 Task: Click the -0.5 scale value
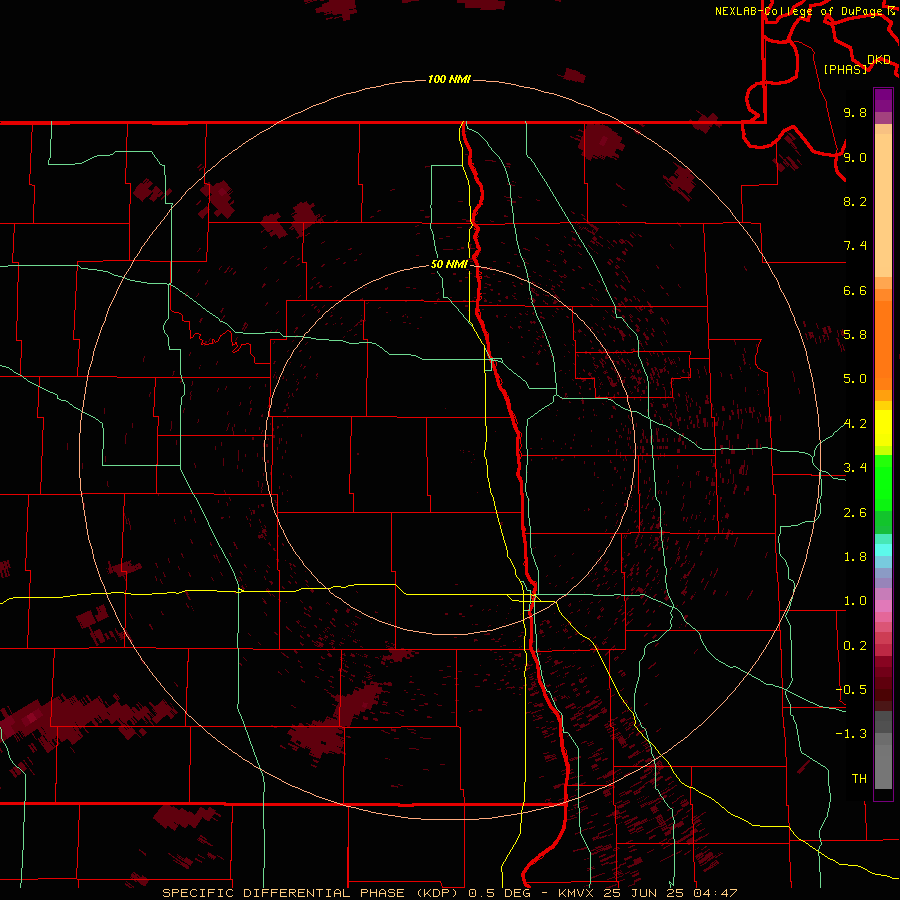[851, 690]
